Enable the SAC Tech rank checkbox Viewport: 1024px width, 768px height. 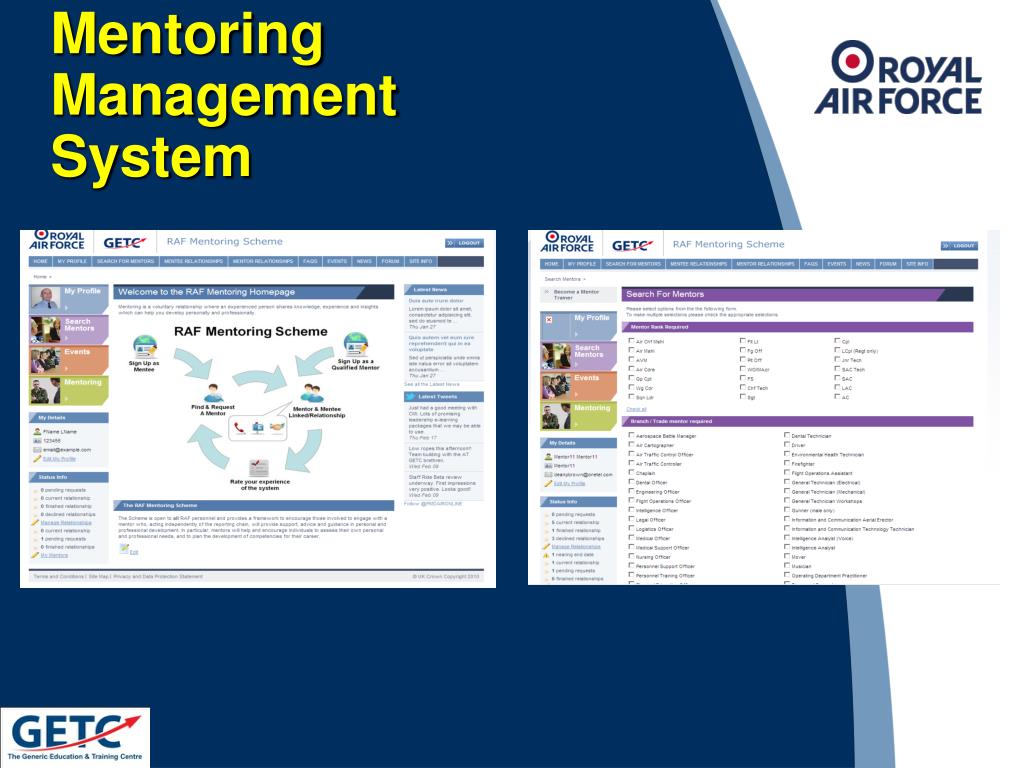(838, 368)
